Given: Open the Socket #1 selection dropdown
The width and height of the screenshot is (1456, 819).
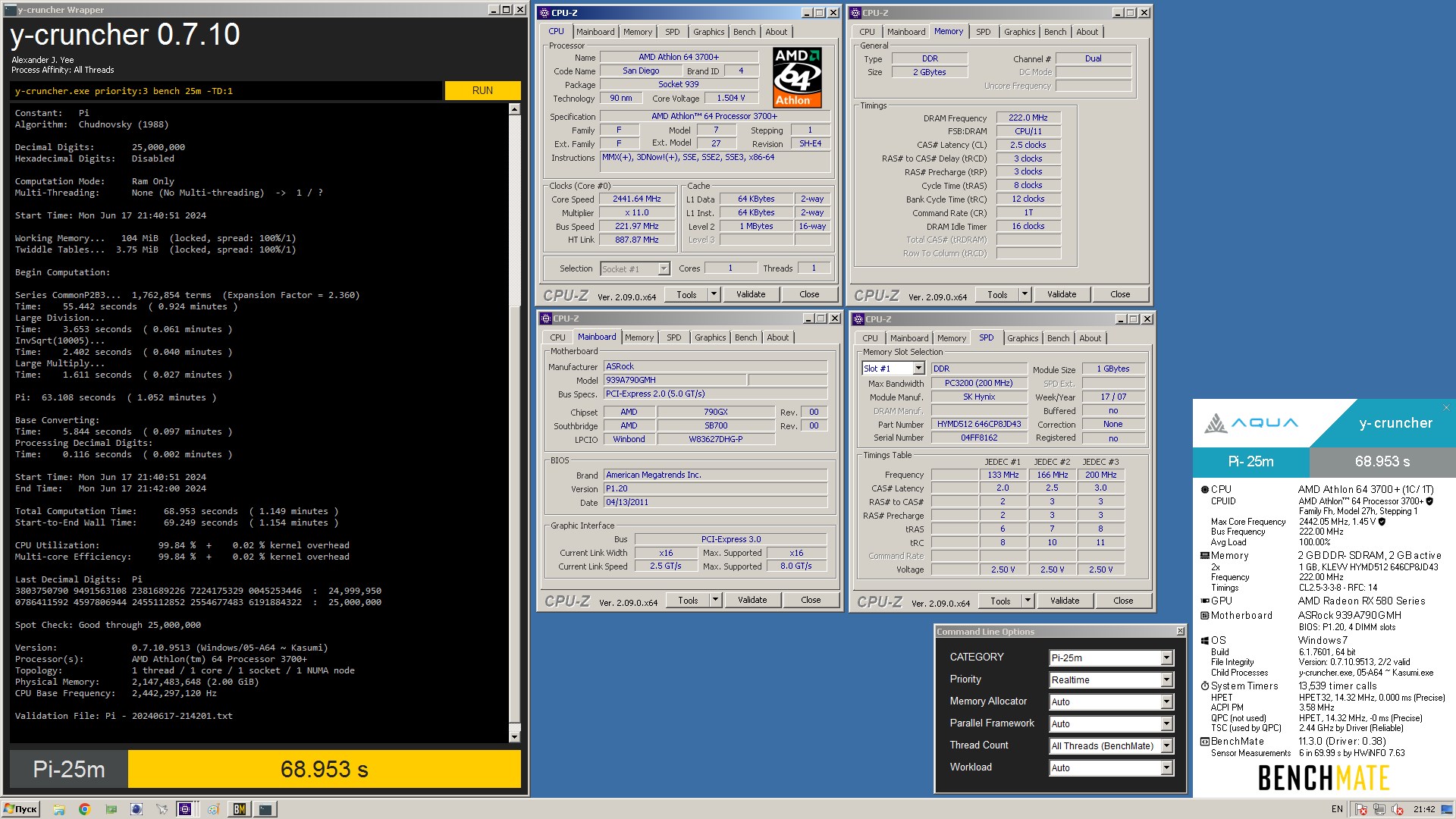Looking at the screenshot, I should click(664, 268).
